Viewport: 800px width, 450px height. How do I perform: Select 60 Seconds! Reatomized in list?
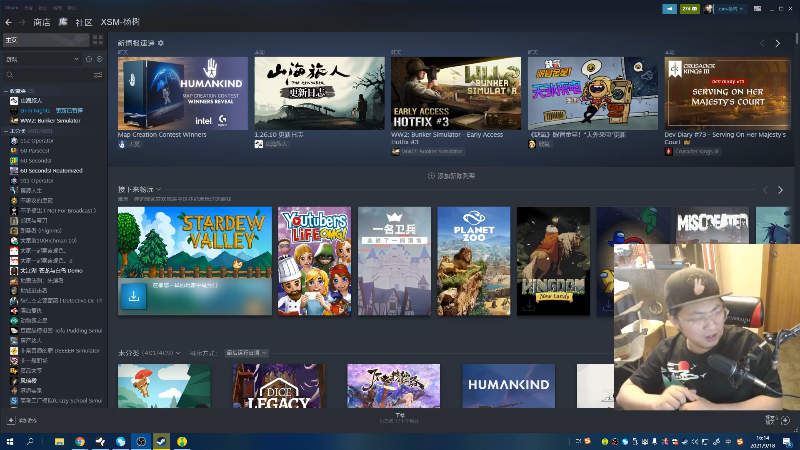pyautogui.click(x=51, y=171)
